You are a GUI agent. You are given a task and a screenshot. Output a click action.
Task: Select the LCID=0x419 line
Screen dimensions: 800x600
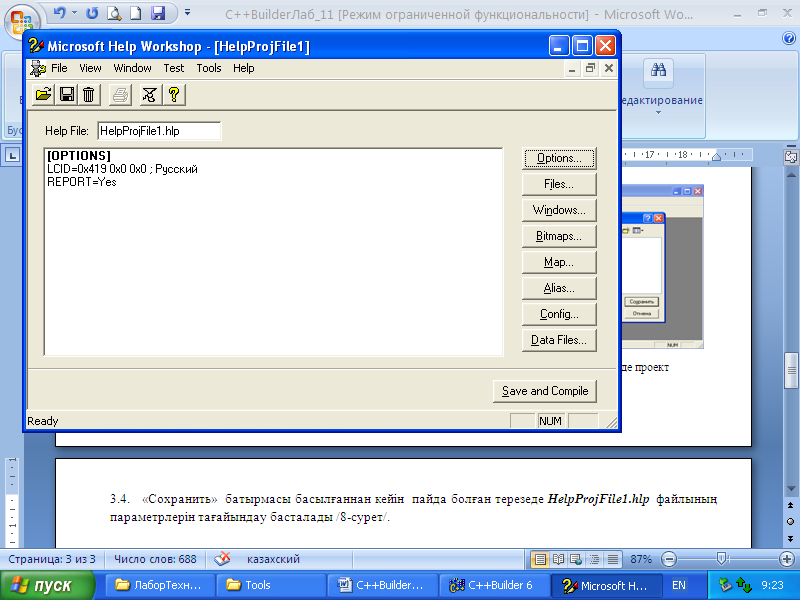click(x=122, y=169)
